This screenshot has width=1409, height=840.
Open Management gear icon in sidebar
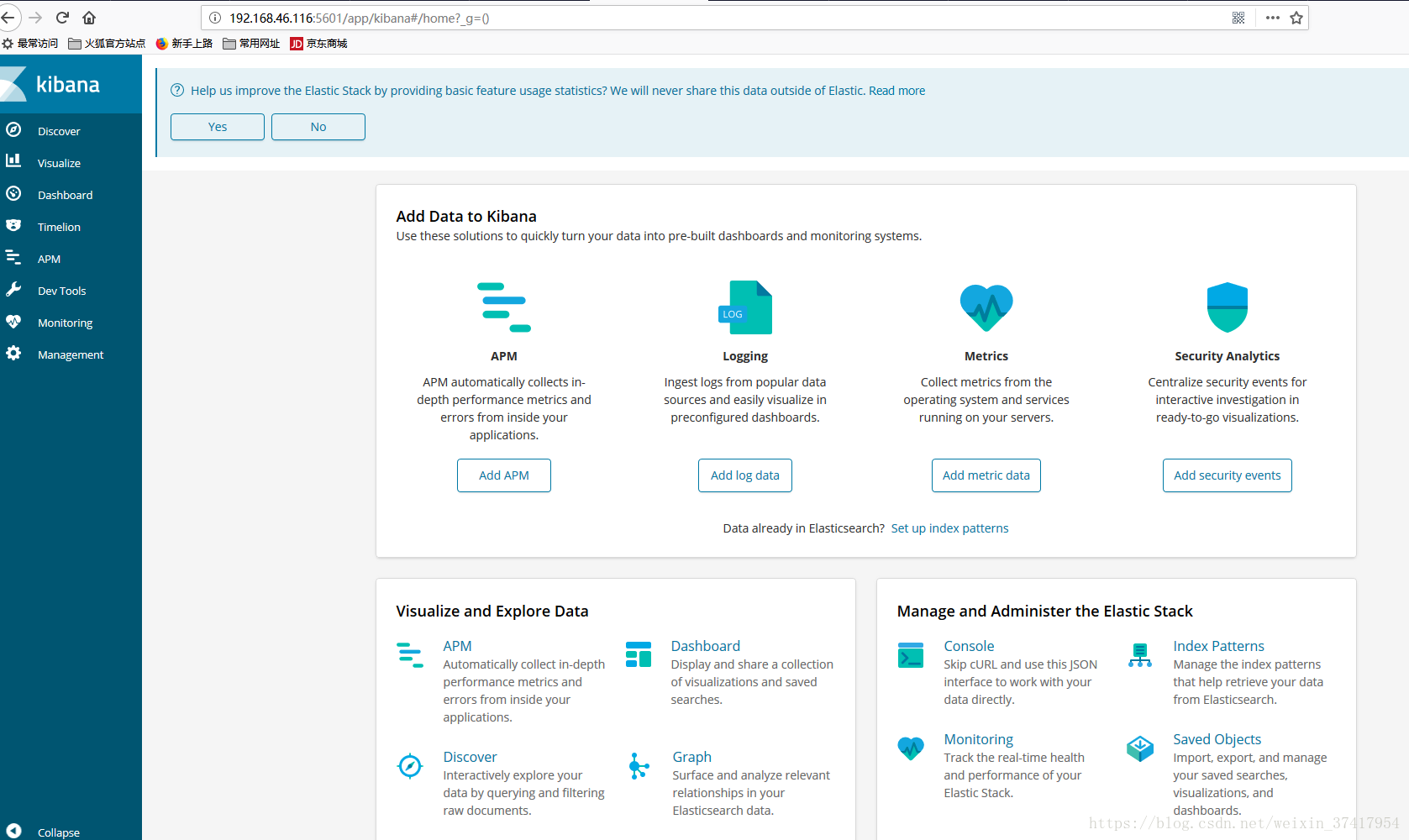(13, 353)
